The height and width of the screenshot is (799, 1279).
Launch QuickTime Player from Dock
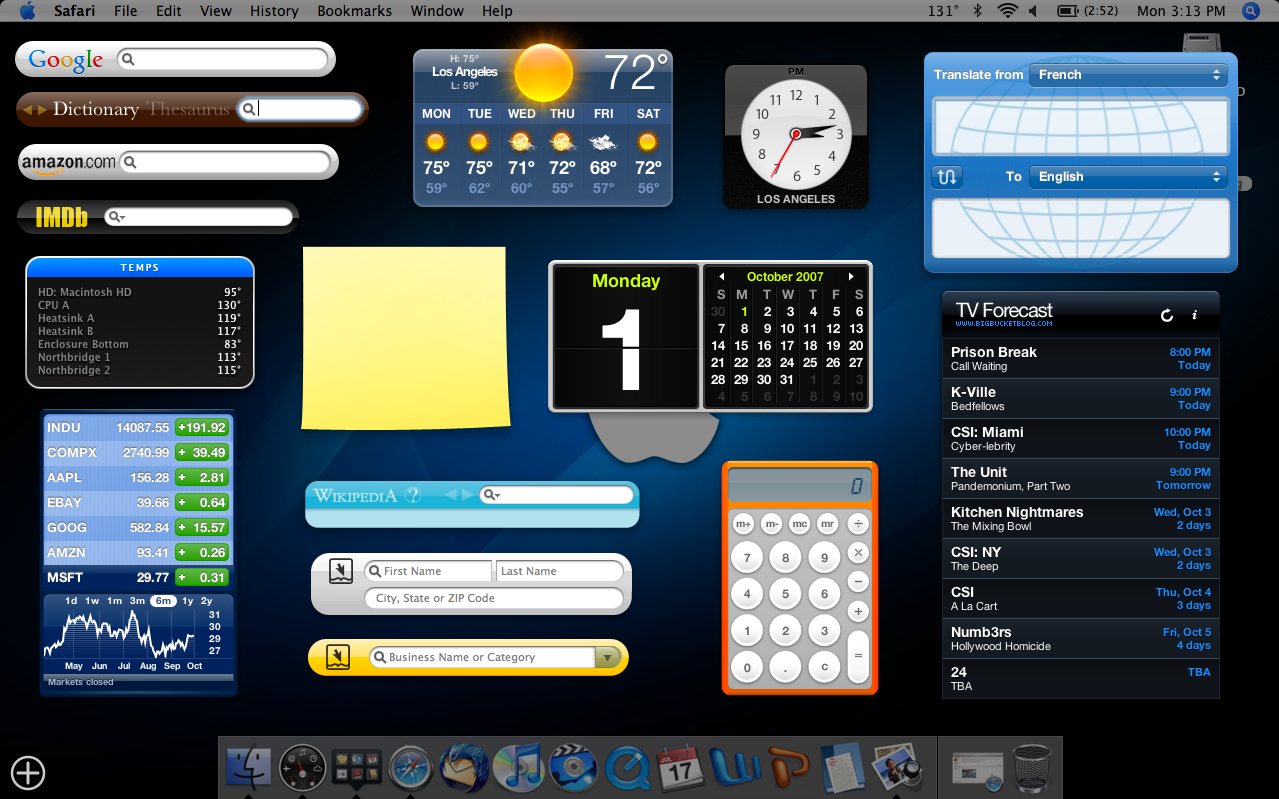[x=626, y=767]
